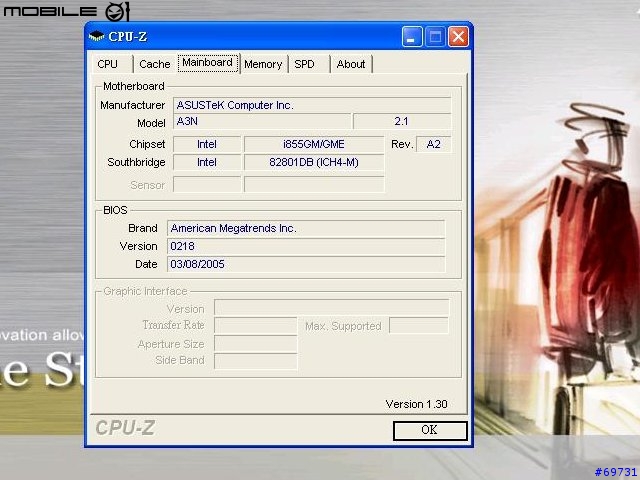Click the disabled maximize button of CPU-Z
This screenshot has width=640, height=480.
[435, 37]
